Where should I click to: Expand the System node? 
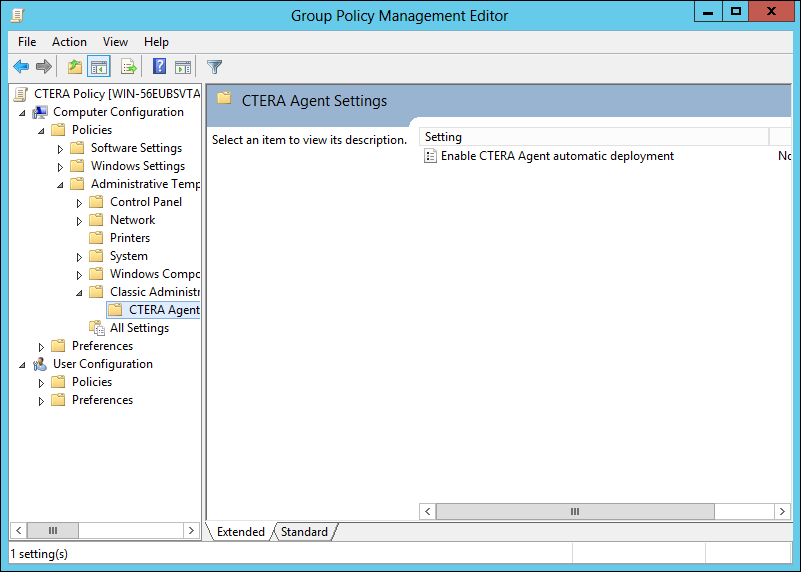[x=79, y=257]
